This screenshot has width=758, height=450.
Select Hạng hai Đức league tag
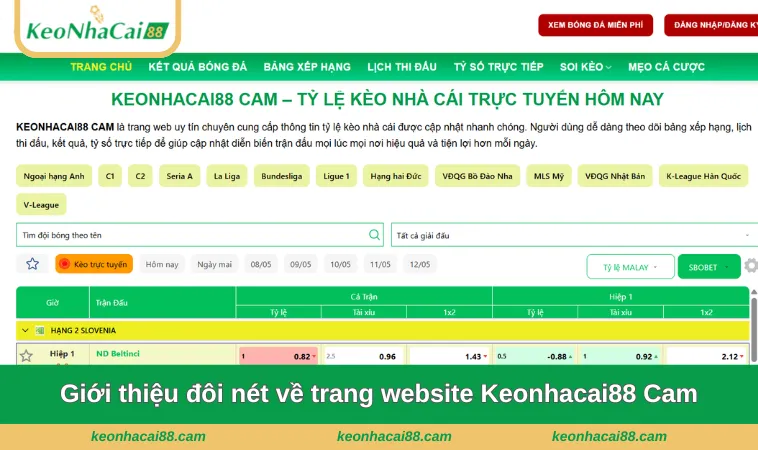[x=395, y=176]
